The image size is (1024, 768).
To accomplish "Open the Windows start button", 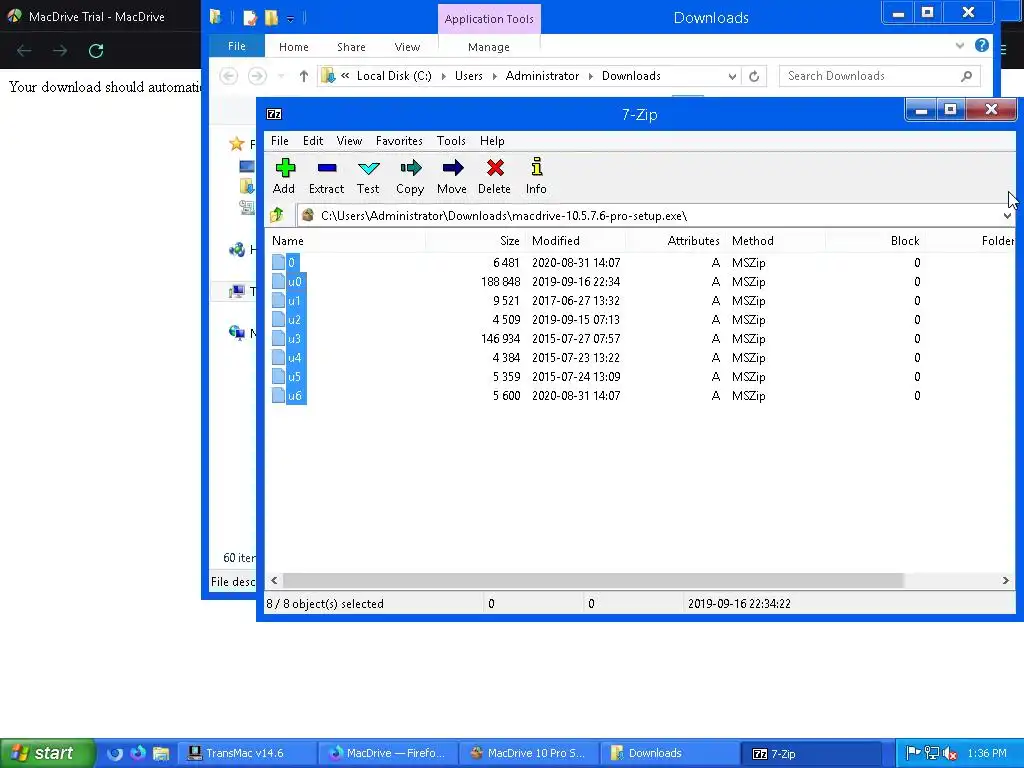I will (x=48, y=753).
